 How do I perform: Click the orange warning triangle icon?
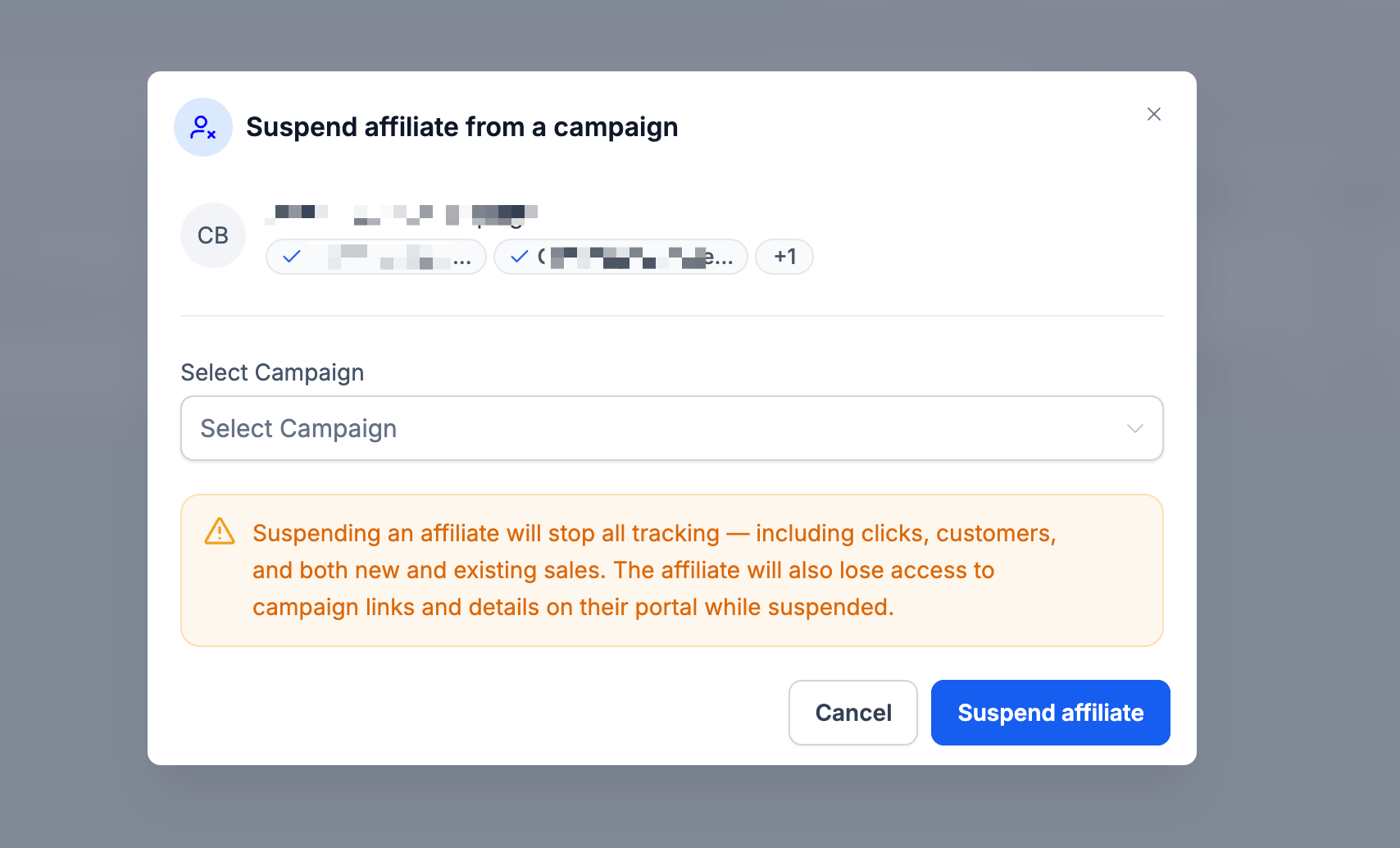click(x=220, y=532)
